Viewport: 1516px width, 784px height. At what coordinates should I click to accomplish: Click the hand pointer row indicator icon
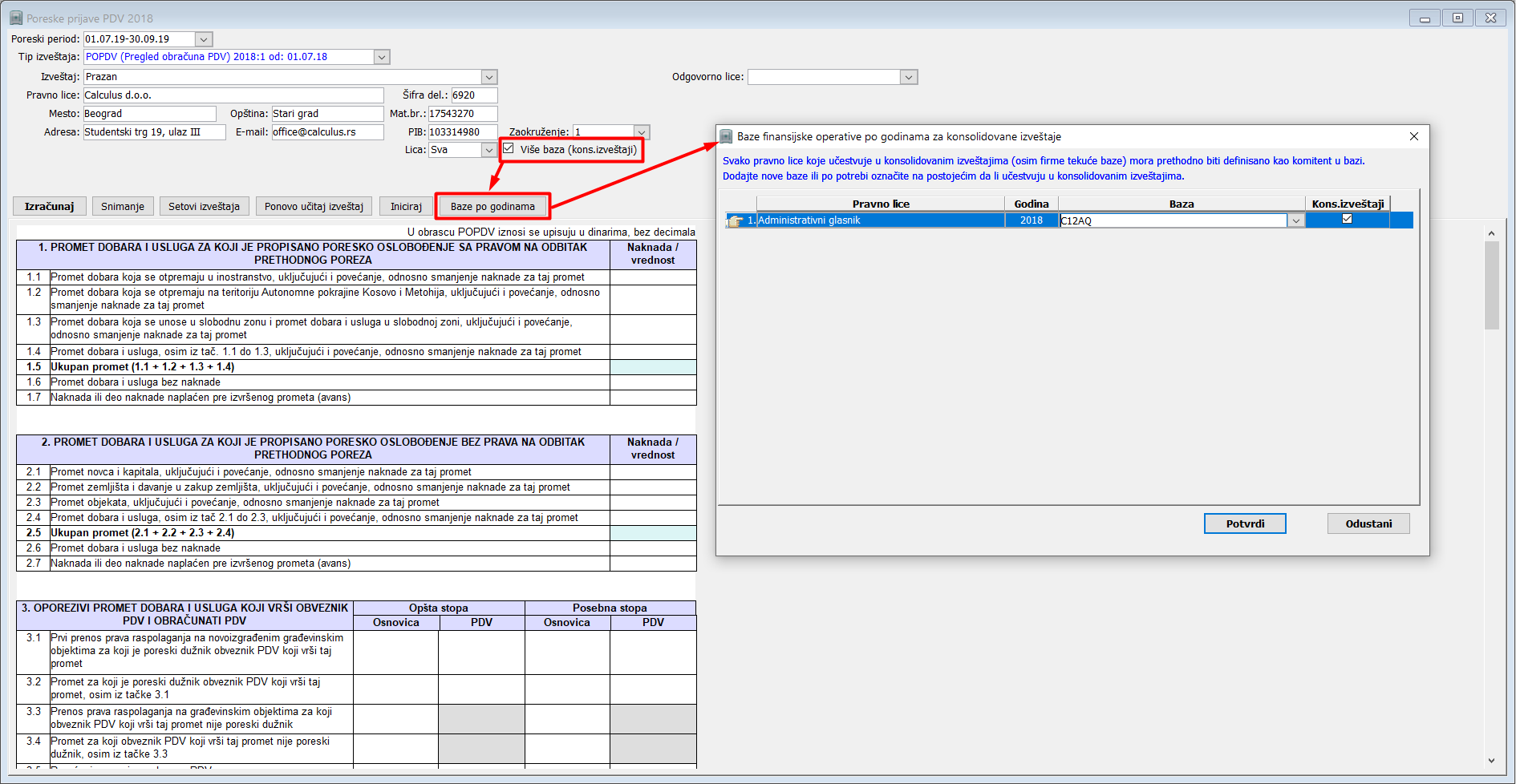tap(735, 220)
